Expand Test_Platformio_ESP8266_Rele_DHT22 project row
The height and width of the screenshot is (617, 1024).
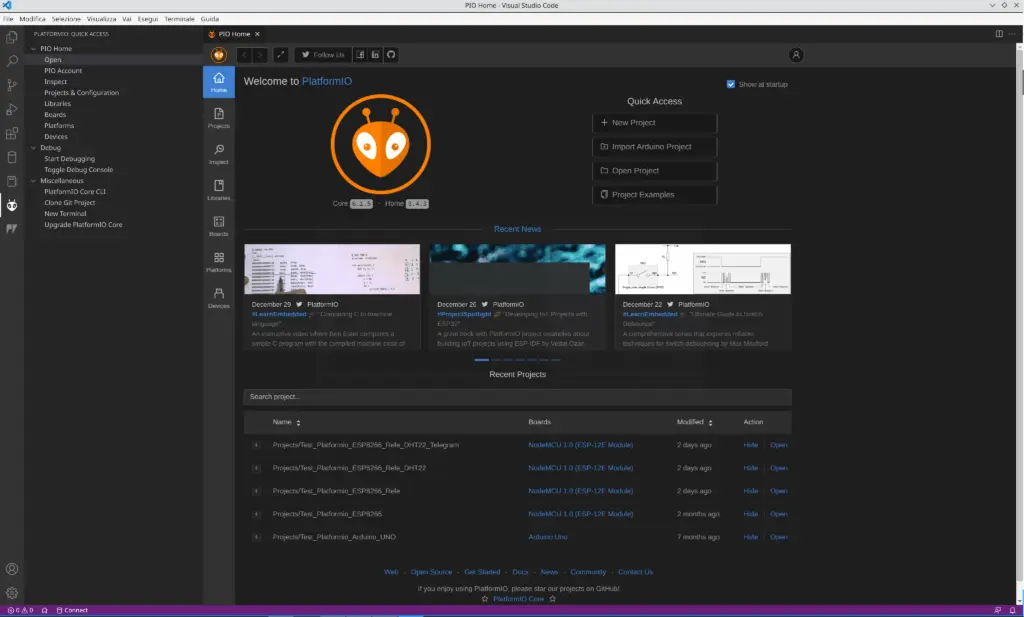tap(256, 468)
